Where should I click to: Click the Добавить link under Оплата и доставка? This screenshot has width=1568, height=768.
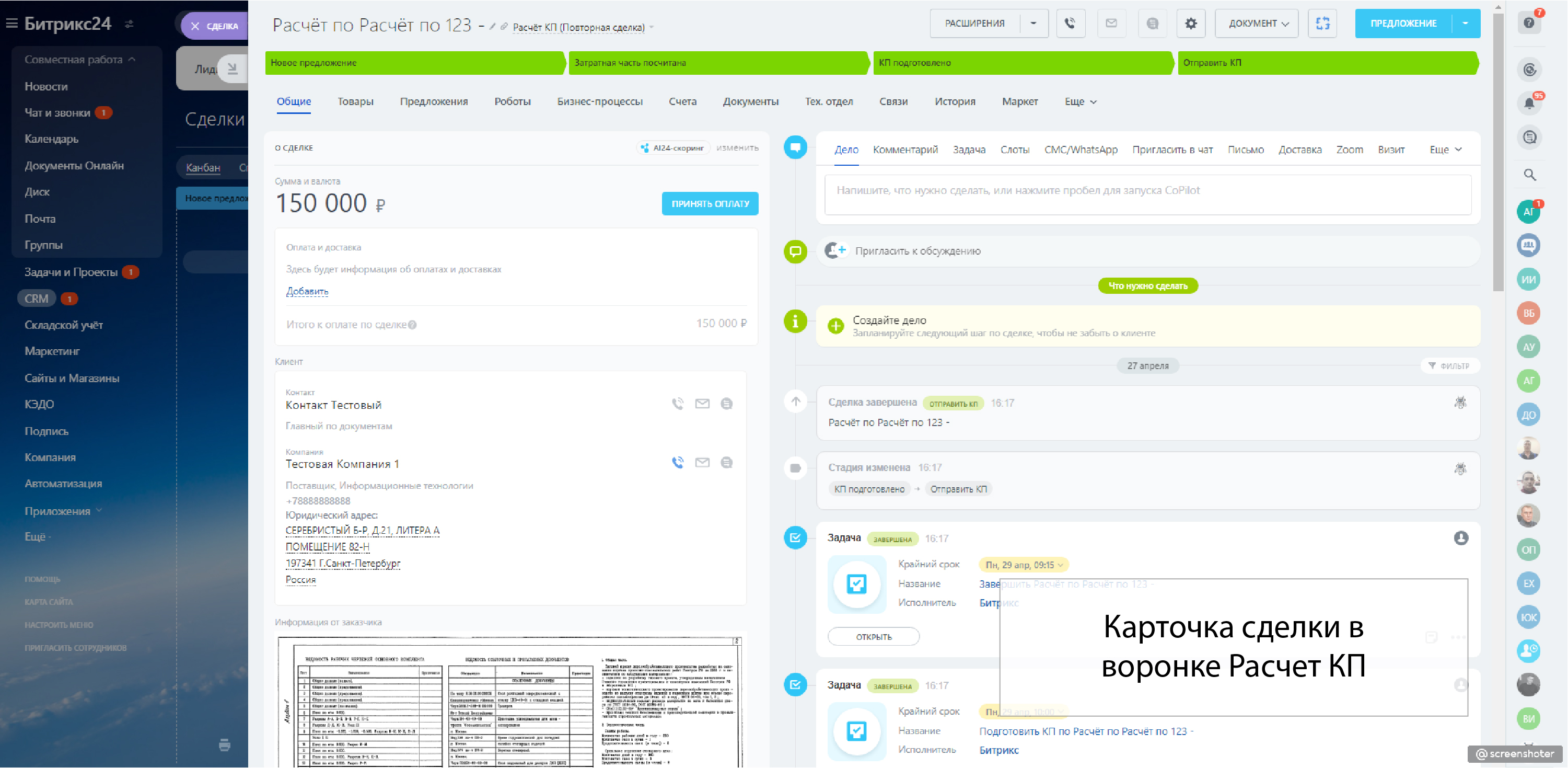(x=307, y=291)
